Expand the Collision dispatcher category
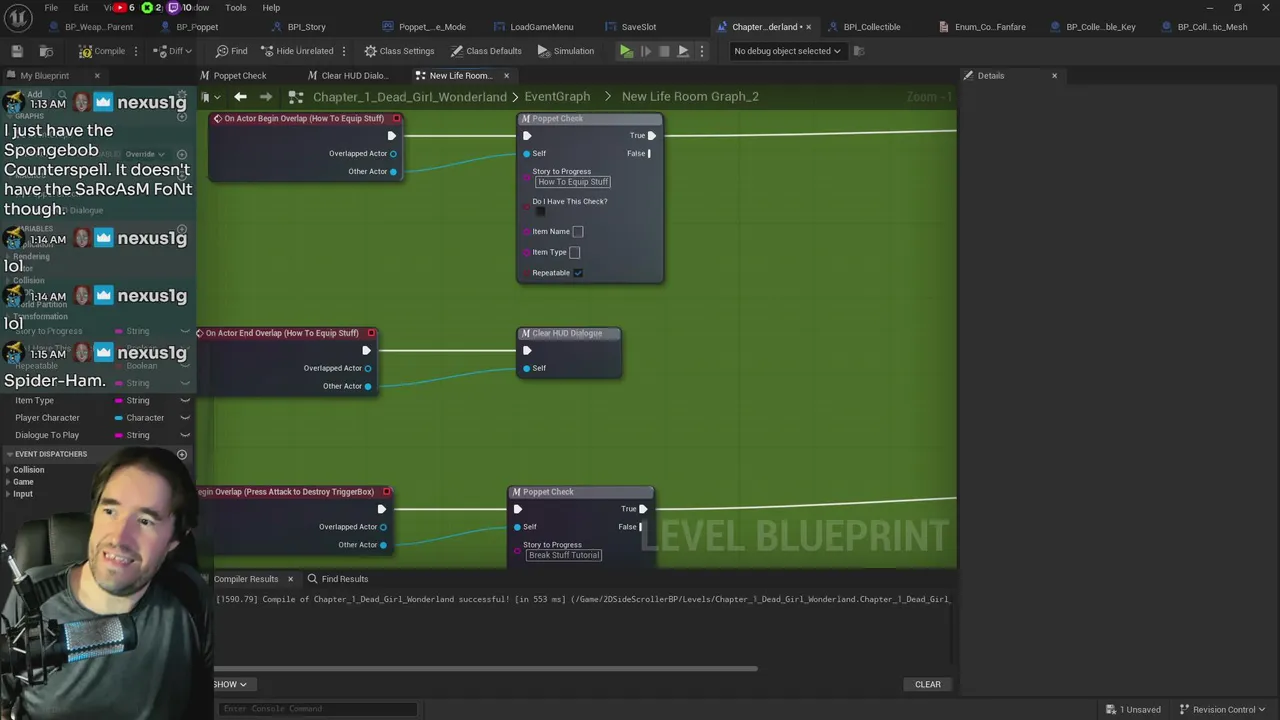The height and width of the screenshot is (720, 1280). tap(9, 470)
